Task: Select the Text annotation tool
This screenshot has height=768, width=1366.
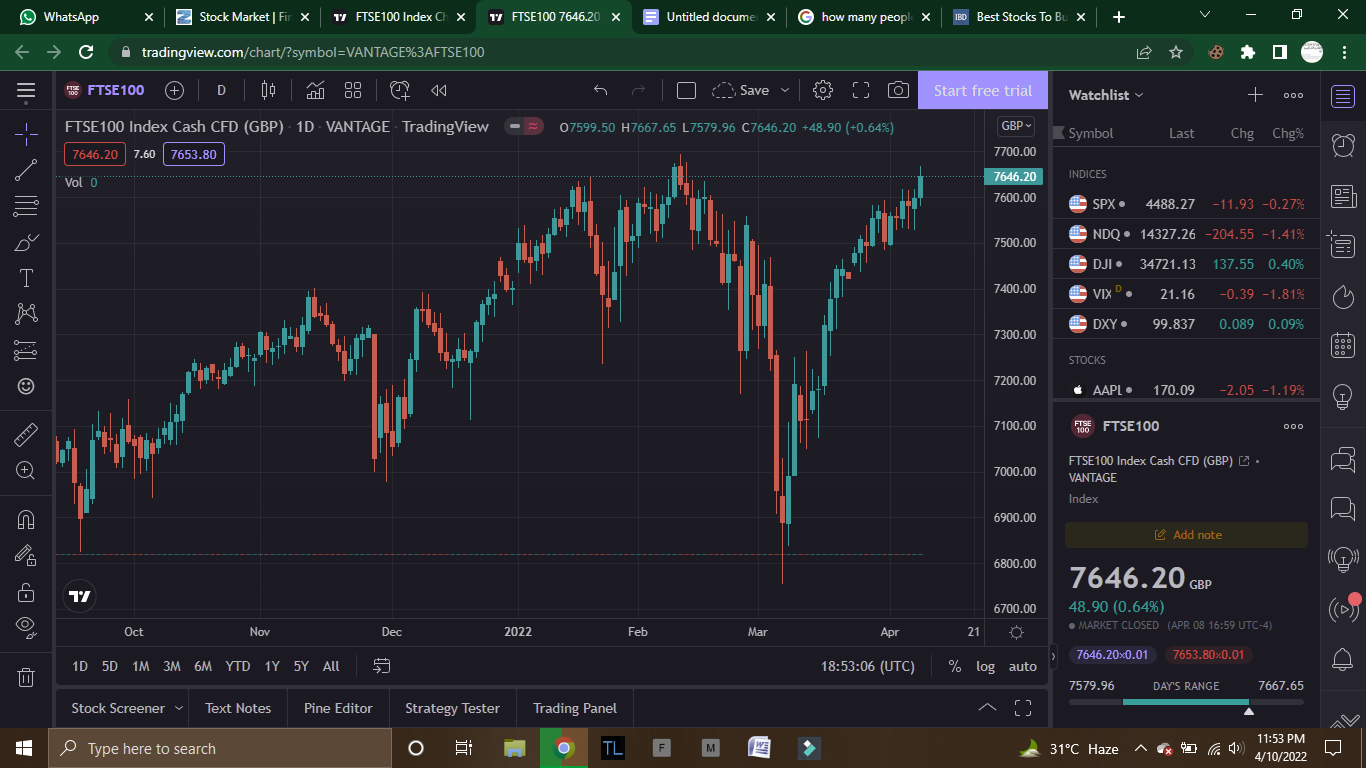Action: tap(26, 278)
